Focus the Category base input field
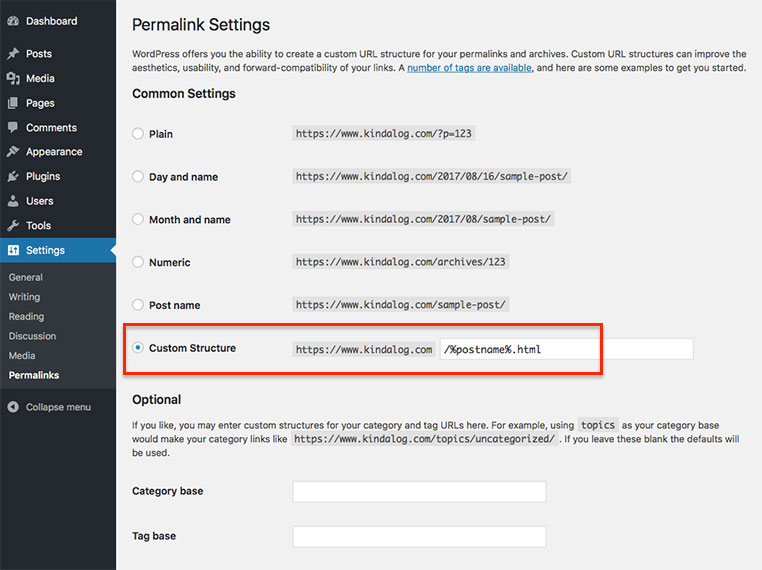This screenshot has height=570, width=762. (x=419, y=492)
